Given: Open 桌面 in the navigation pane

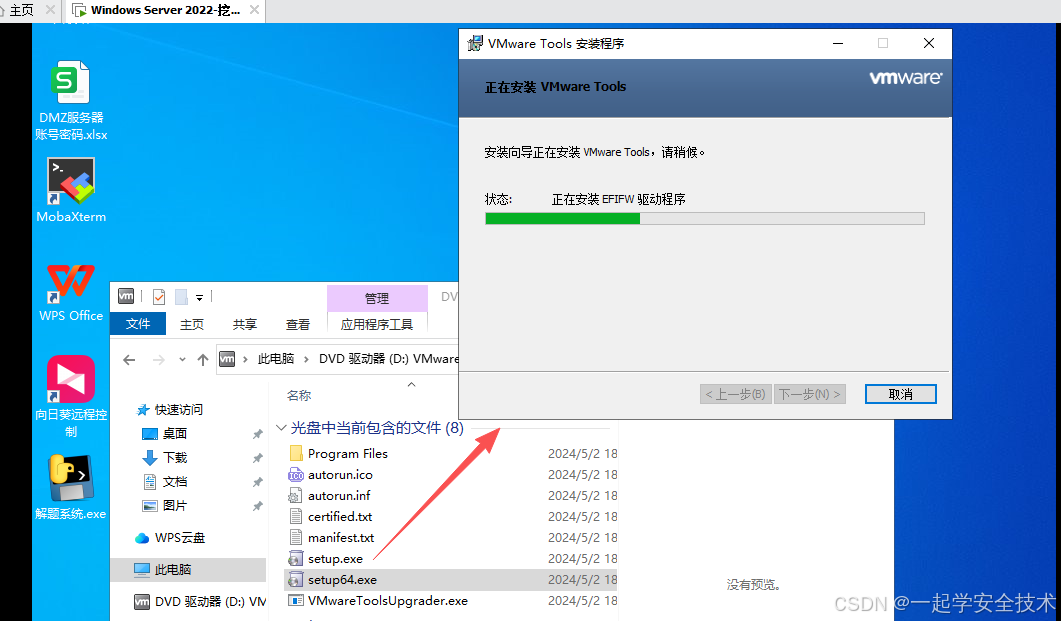Looking at the screenshot, I should [175, 434].
